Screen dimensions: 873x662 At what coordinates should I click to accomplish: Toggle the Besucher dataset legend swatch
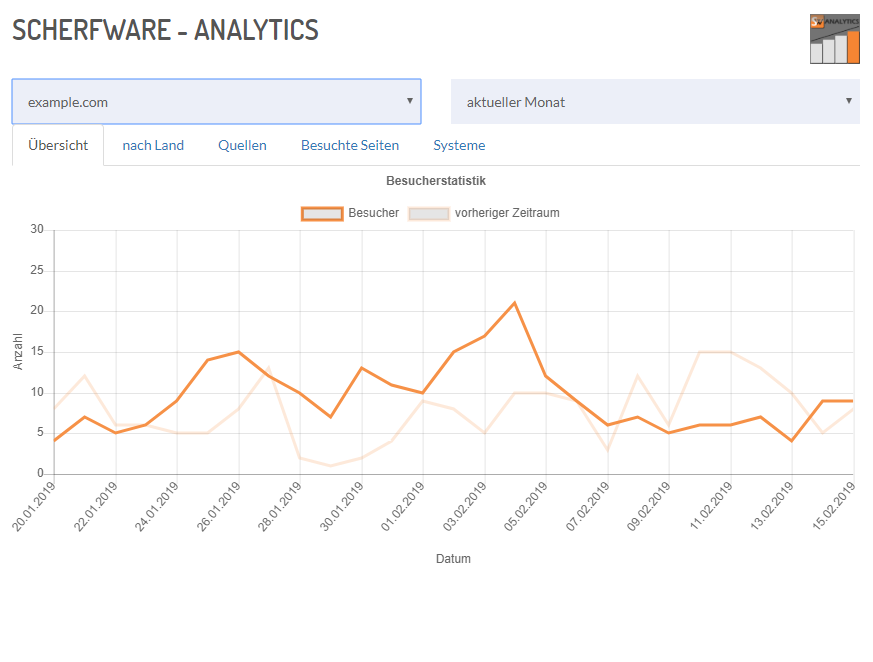tap(321, 213)
